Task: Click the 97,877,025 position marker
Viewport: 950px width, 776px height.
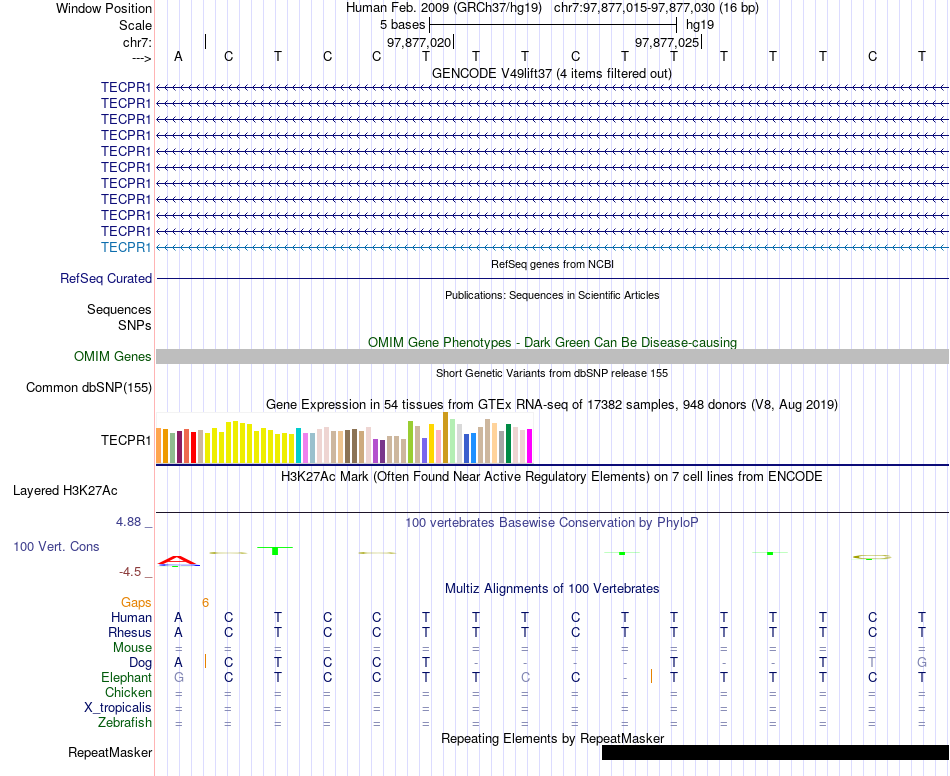Action: (667, 42)
